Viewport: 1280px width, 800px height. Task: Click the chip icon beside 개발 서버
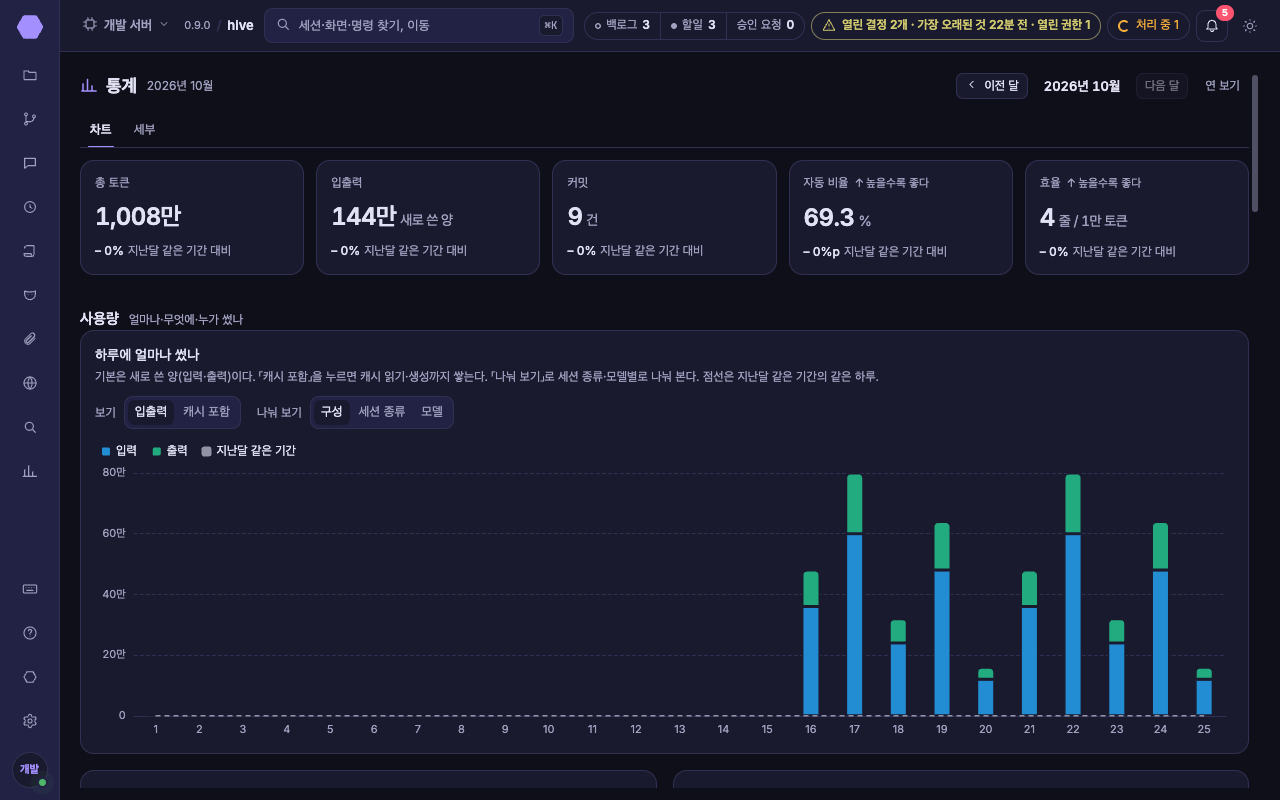[x=90, y=25]
